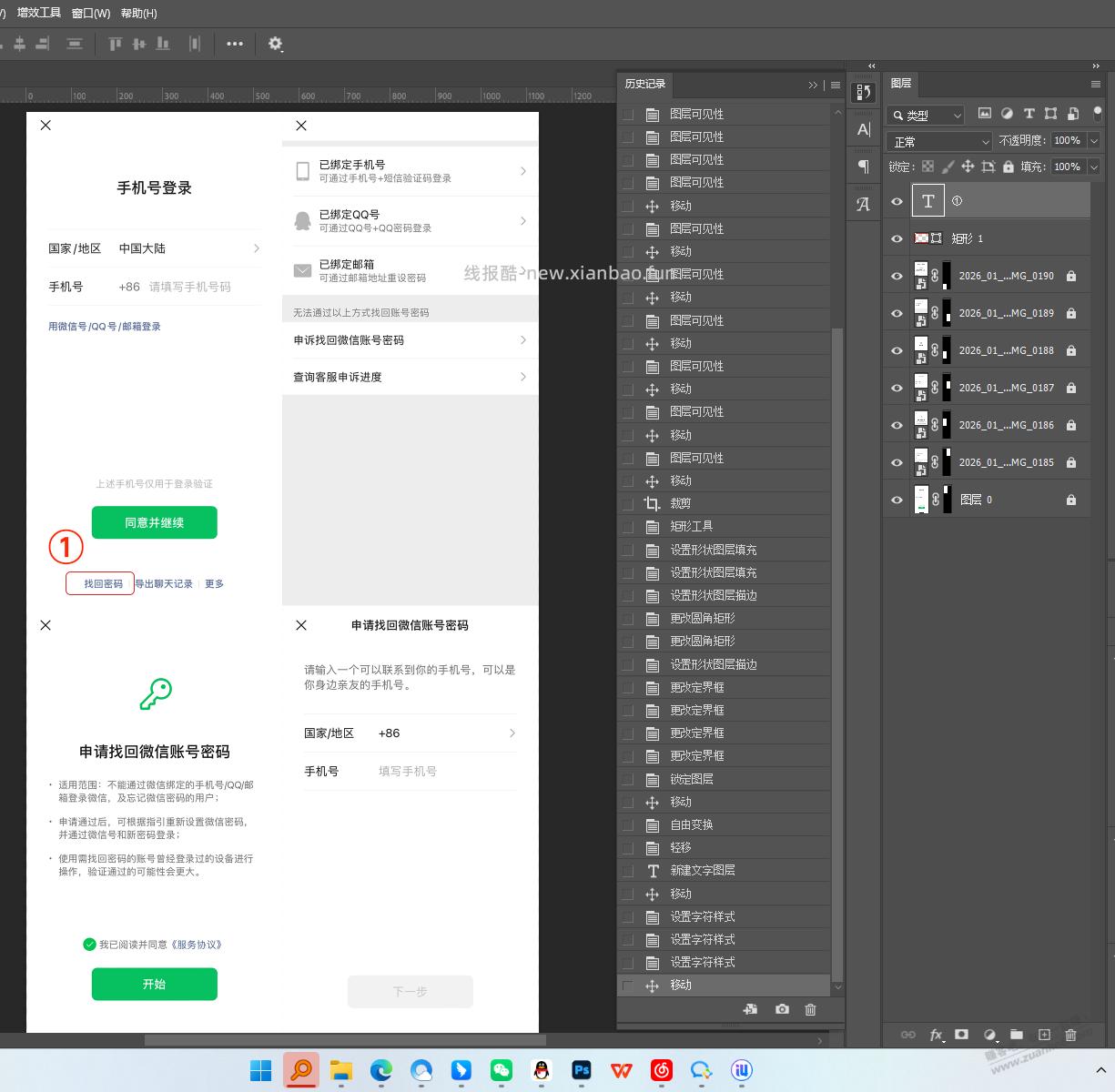Image resolution: width=1115 pixels, height=1092 pixels.
Task: Toggle visibility of layer 2026_01_...MG_0188
Action: [897, 350]
